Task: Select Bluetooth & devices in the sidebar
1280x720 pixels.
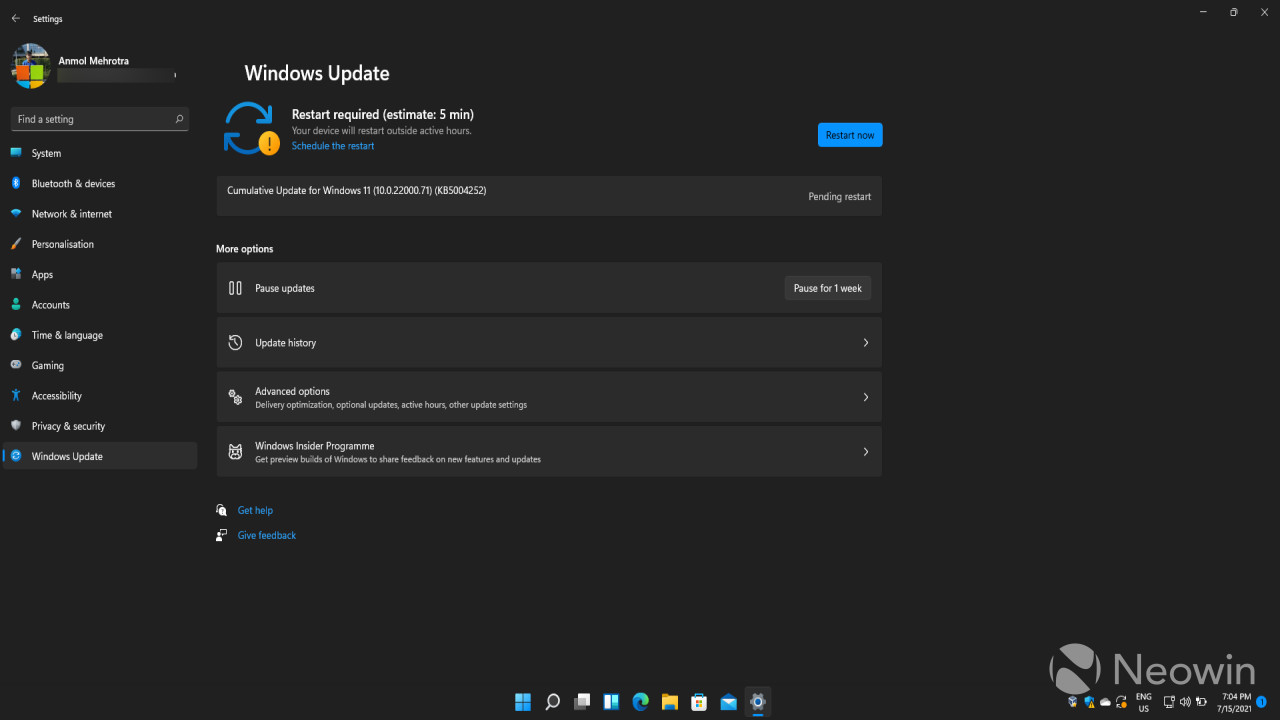Action: coord(75,183)
